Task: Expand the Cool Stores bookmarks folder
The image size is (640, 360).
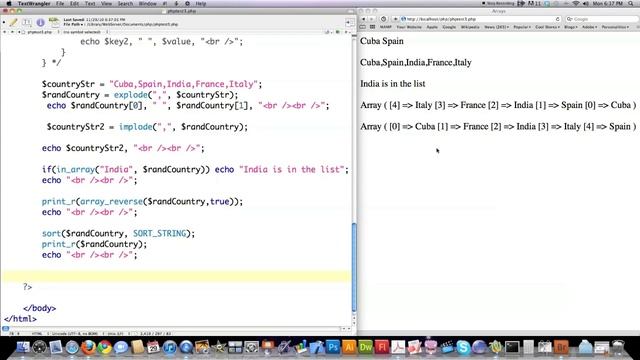Action: pos(547,27)
